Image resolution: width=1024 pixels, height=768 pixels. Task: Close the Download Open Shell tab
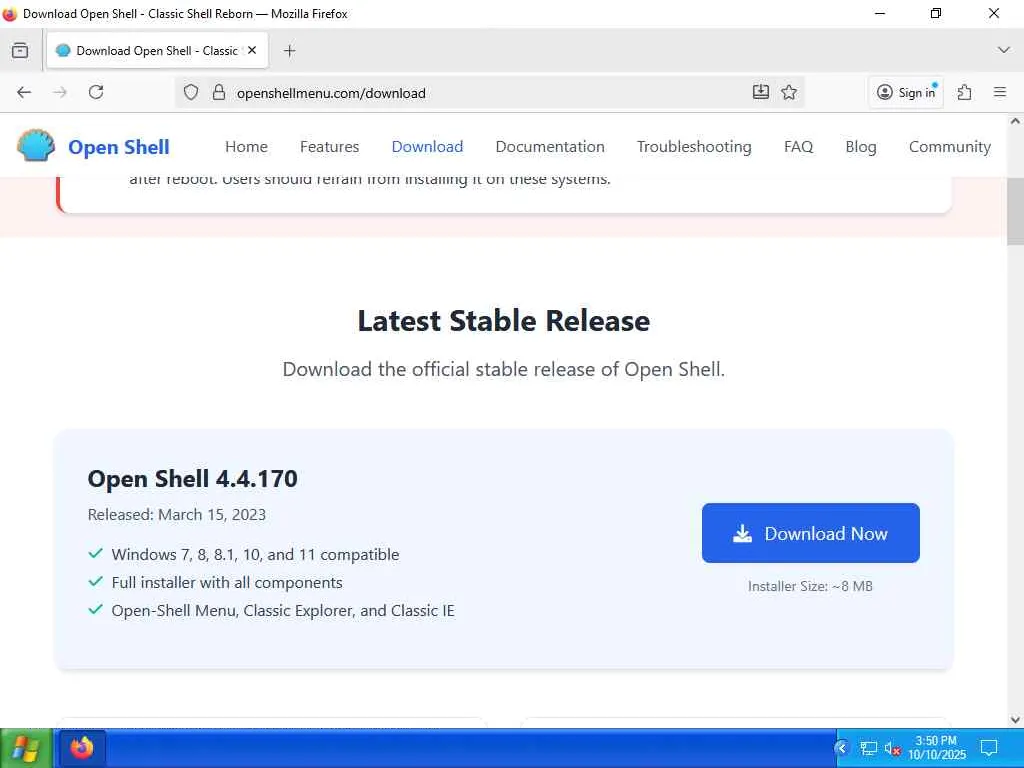[252, 50]
